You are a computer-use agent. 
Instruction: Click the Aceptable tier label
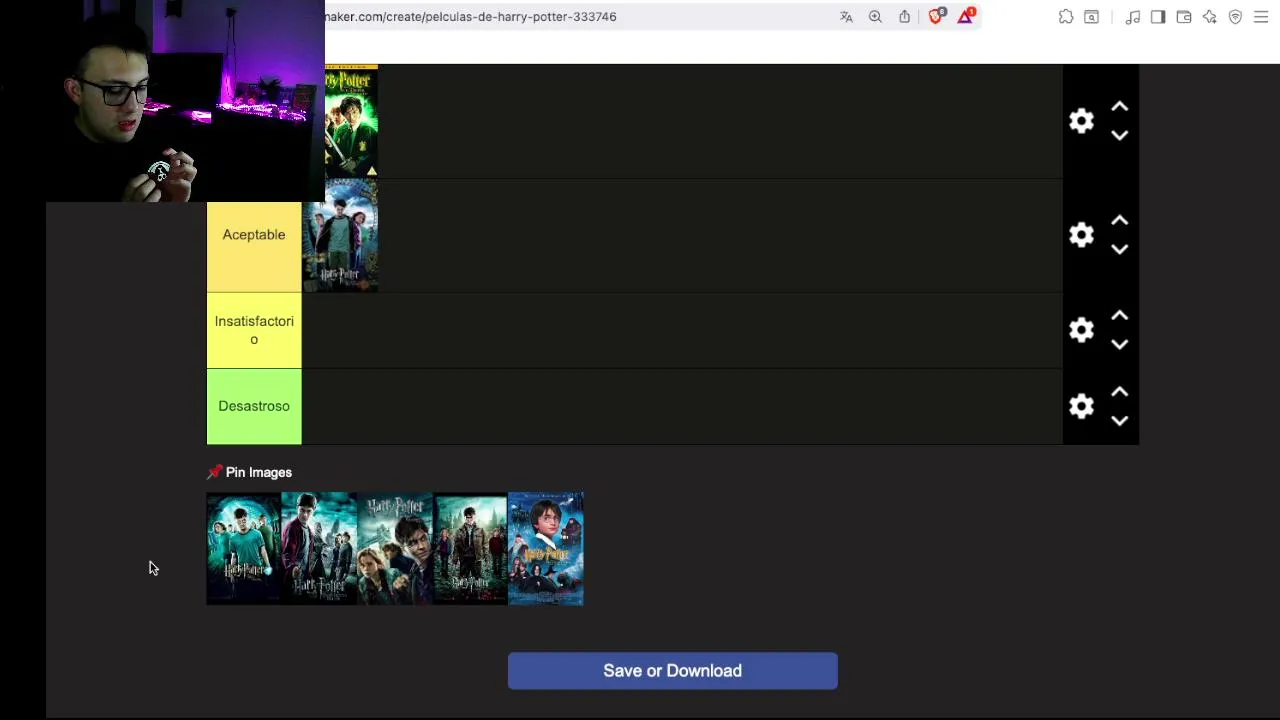[x=254, y=235]
